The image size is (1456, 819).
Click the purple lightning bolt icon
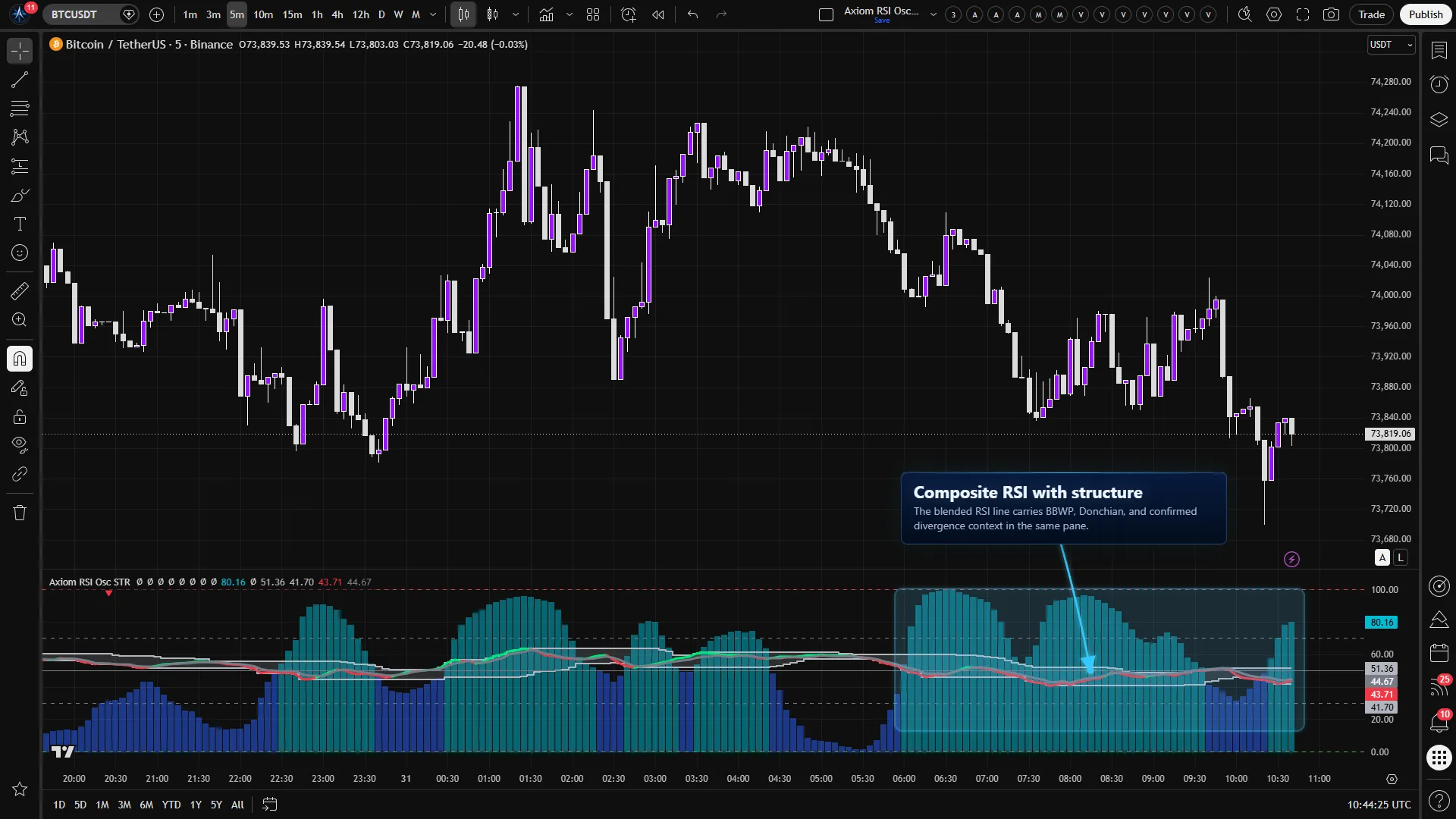[x=1291, y=560]
